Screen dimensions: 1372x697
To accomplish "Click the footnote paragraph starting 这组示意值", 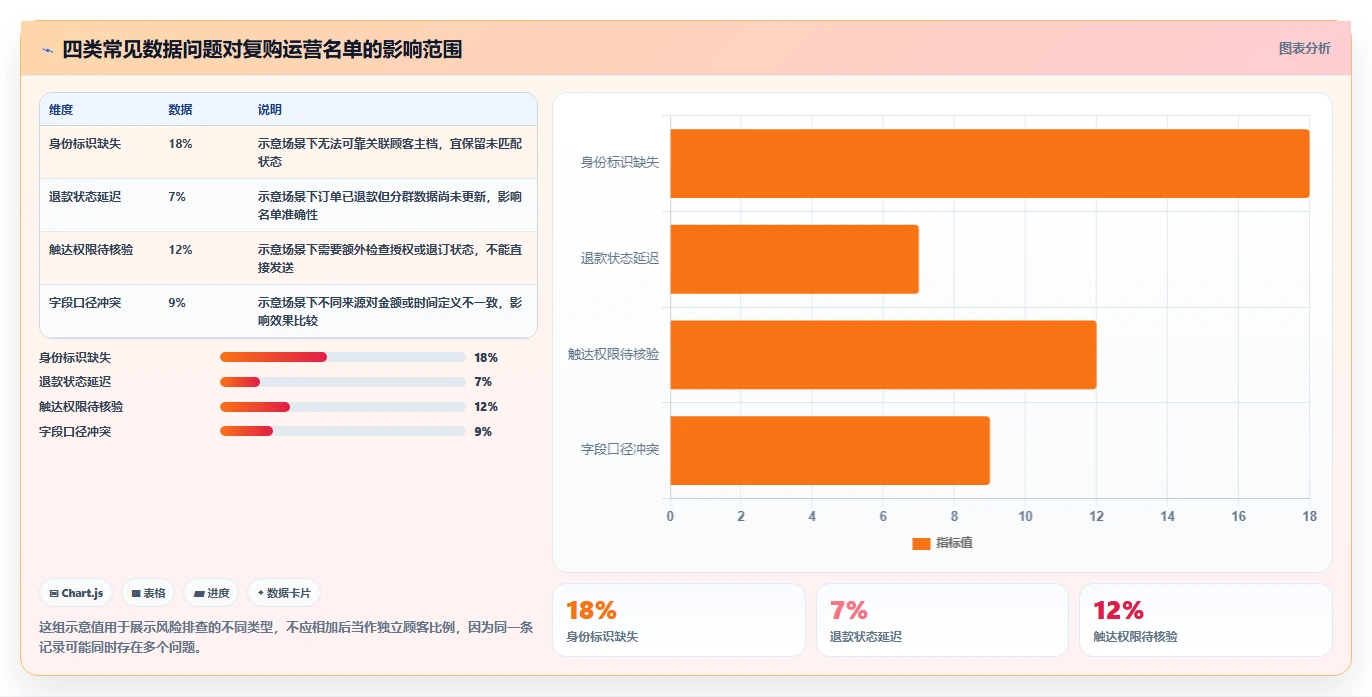I will coord(285,637).
